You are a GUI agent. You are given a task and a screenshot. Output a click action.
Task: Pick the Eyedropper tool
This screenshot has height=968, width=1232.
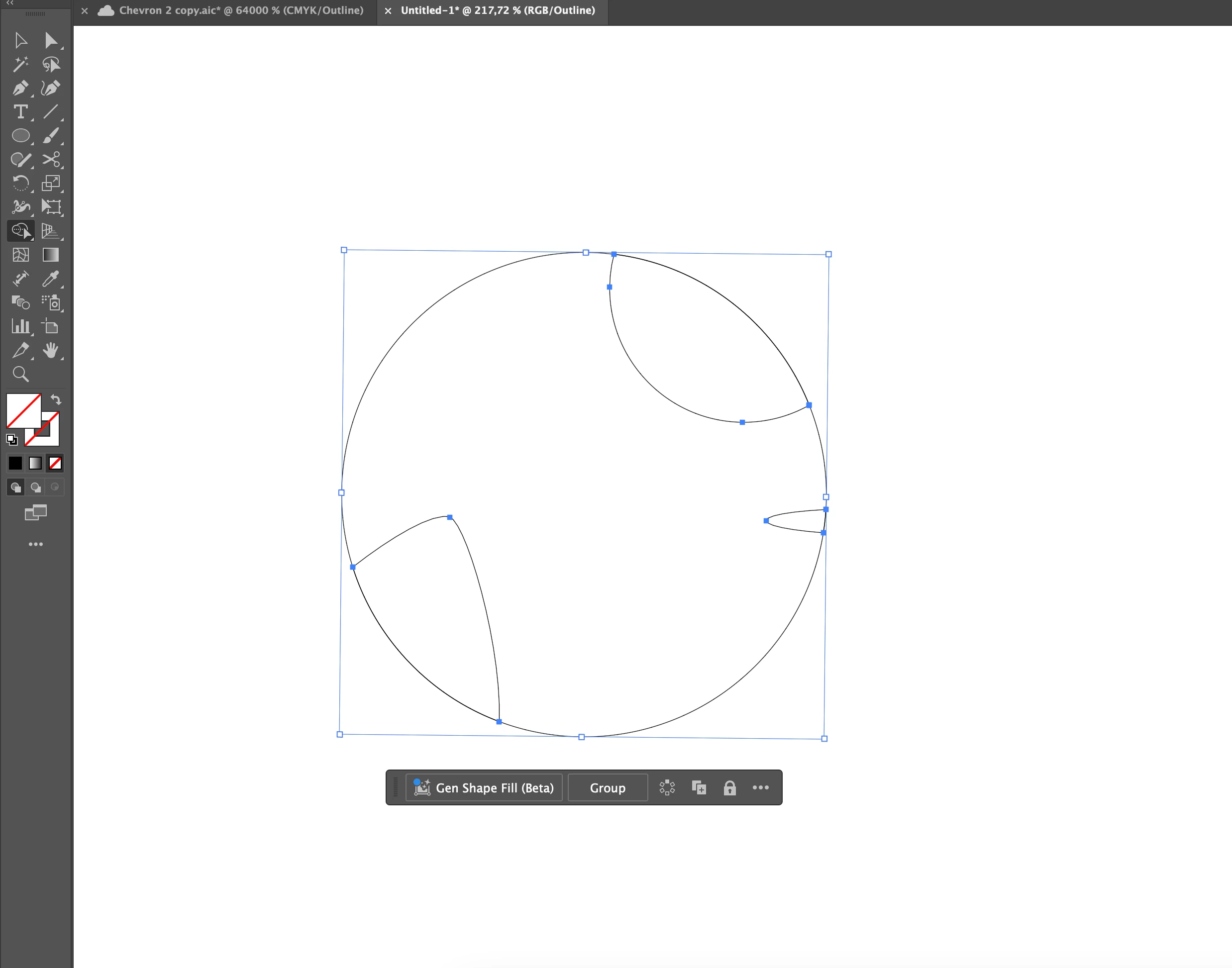[x=51, y=278]
